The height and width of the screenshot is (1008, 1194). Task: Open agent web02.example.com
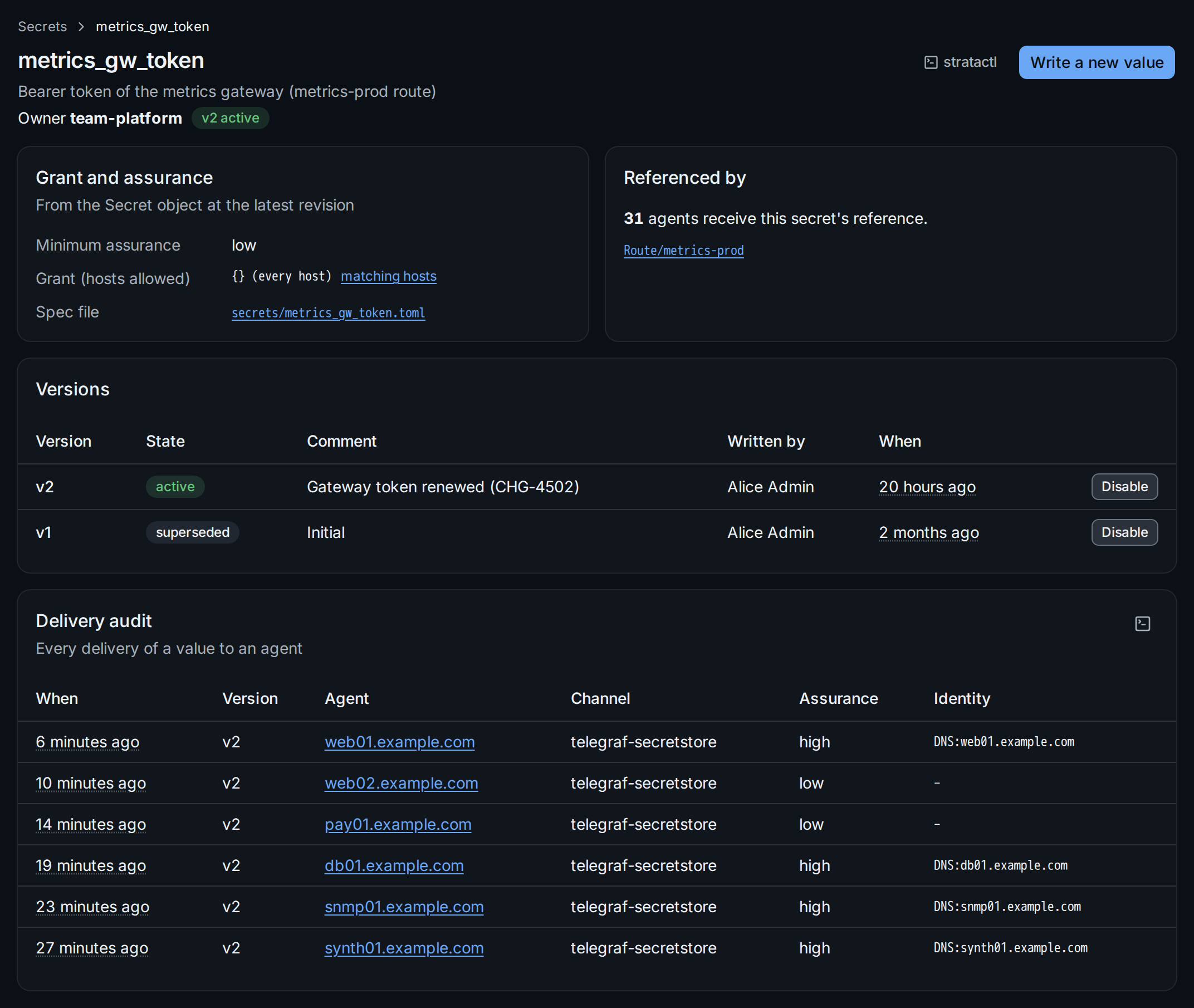(401, 783)
